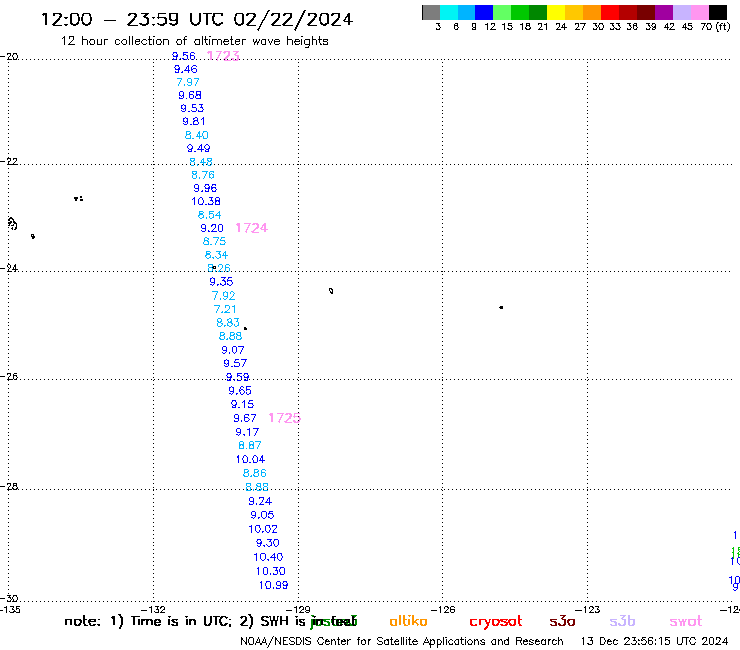The image size is (740, 650).
Task: Click the 10.02 wave height reading
Action: [x=263, y=529]
